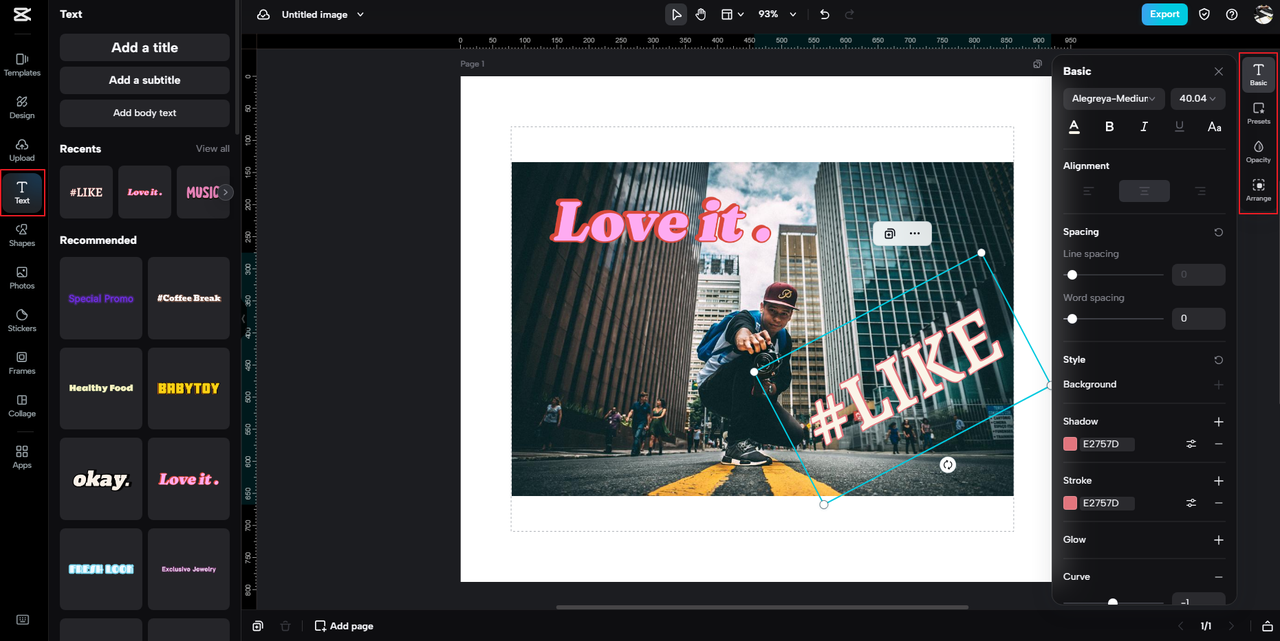Click the Export button
The width and height of the screenshot is (1280, 641).
1164,14
